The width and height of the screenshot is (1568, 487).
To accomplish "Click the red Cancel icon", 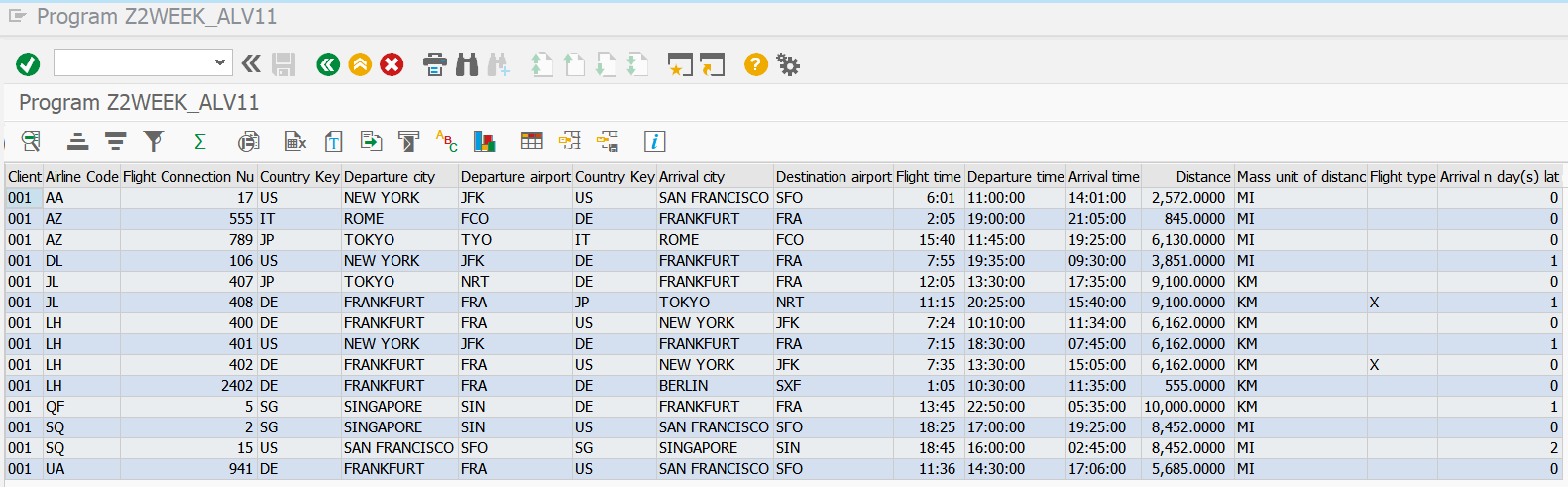I will (x=392, y=64).
